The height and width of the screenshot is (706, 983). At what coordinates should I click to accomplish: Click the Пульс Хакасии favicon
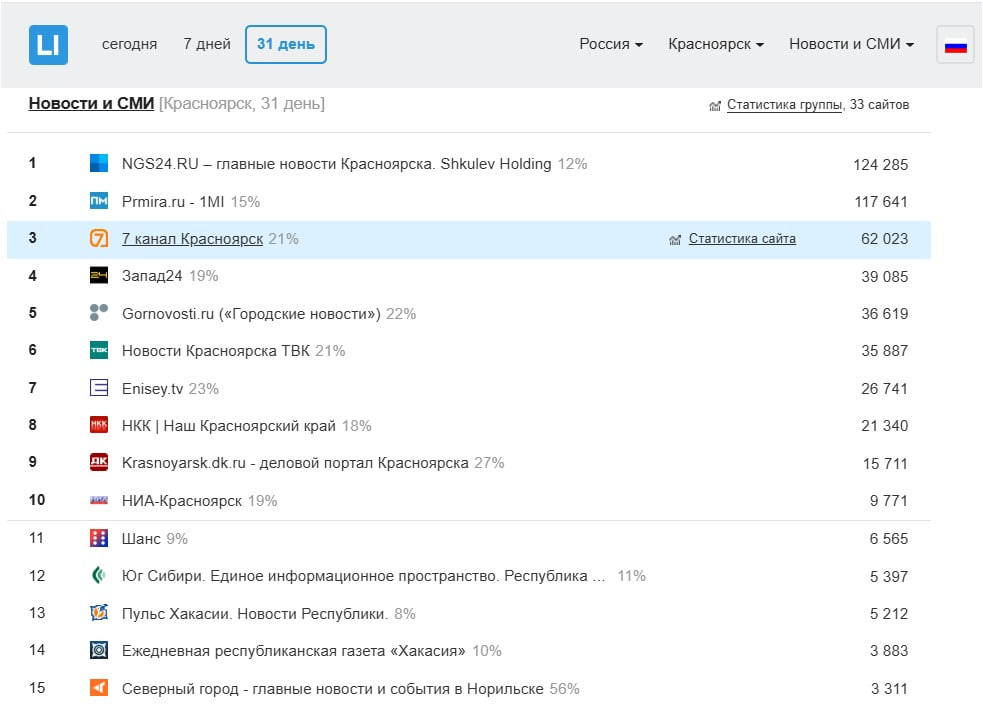[99, 613]
